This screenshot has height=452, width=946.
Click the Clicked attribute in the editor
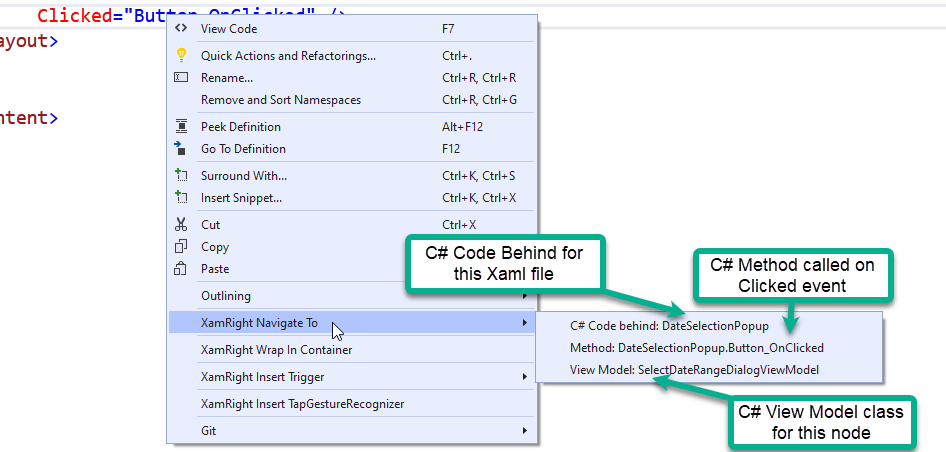[75, 16]
